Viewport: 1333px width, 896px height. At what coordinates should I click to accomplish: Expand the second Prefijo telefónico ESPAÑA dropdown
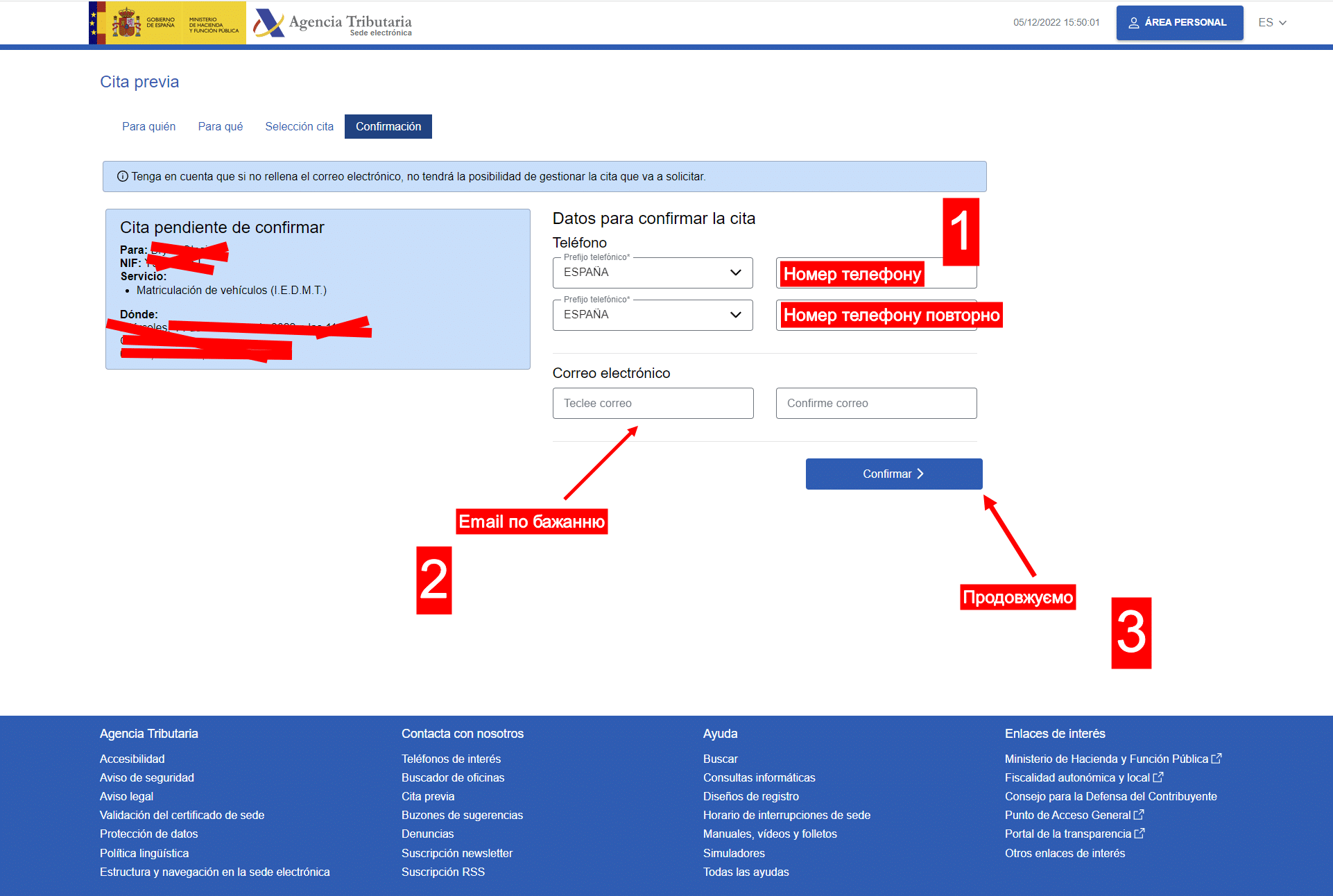click(x=652, y=315)
